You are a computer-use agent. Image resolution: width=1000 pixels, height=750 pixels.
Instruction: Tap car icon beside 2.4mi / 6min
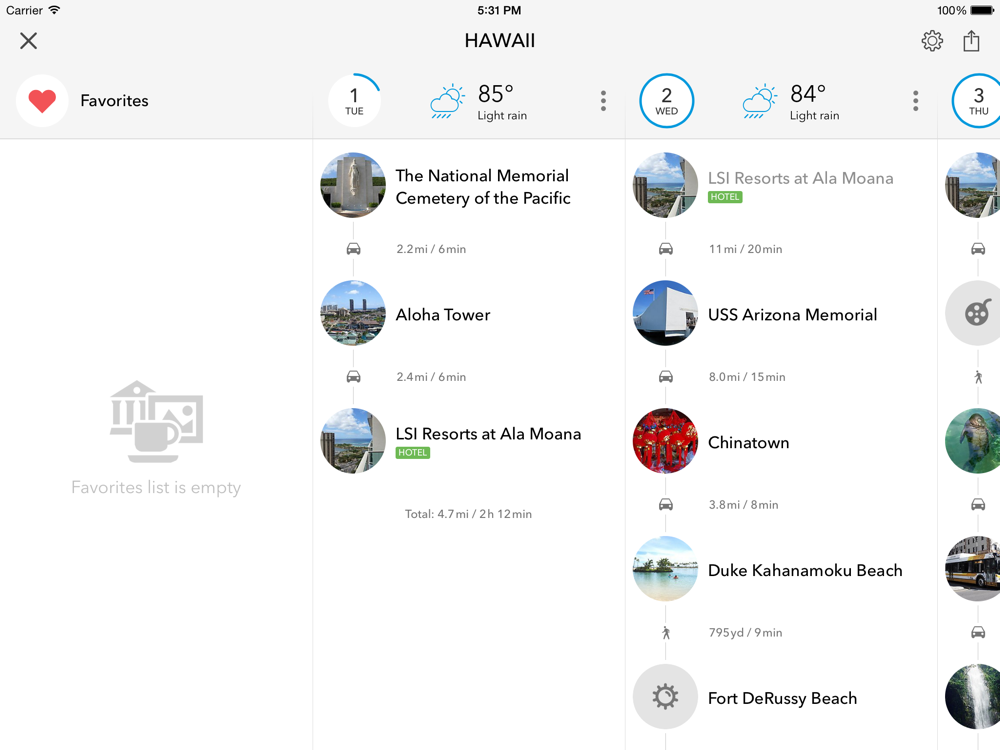tap(353, 377)
